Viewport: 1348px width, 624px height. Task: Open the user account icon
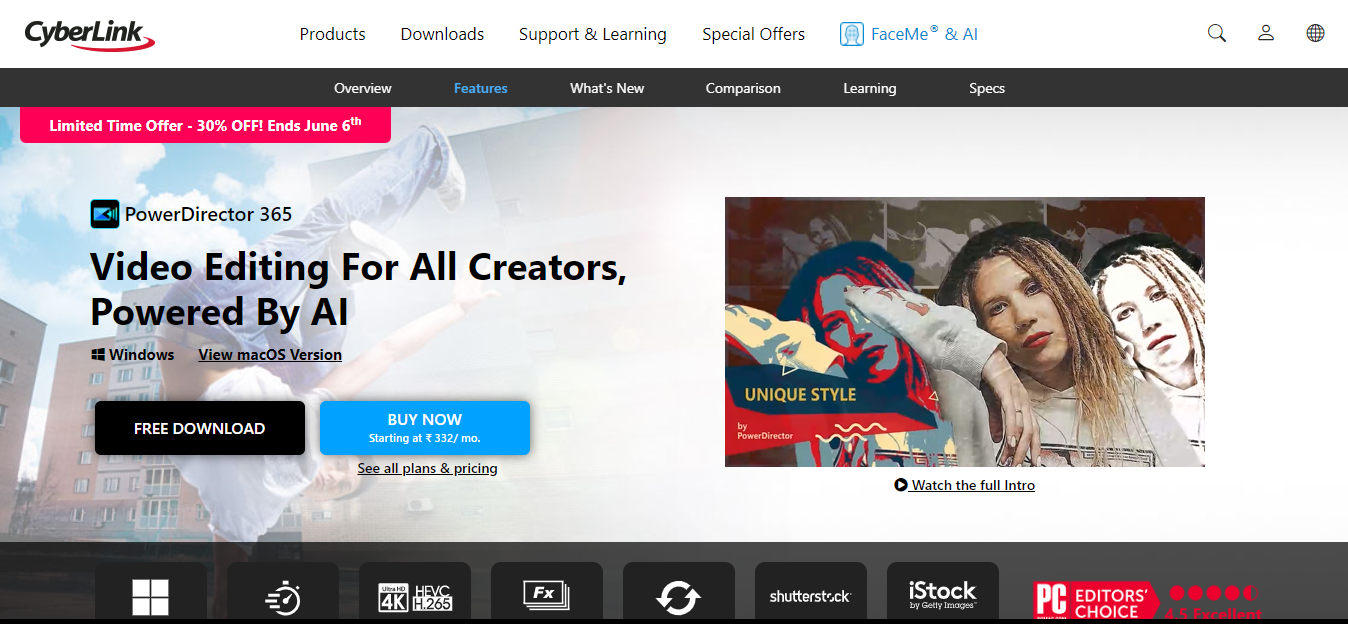click(1266, 33)
